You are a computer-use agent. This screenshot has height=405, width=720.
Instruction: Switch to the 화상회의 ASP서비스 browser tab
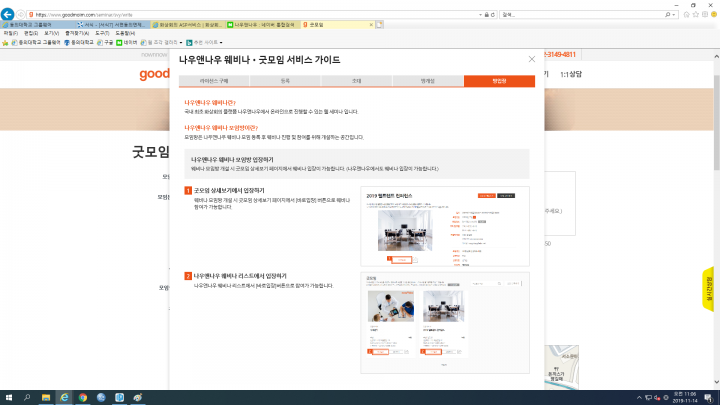188,25
